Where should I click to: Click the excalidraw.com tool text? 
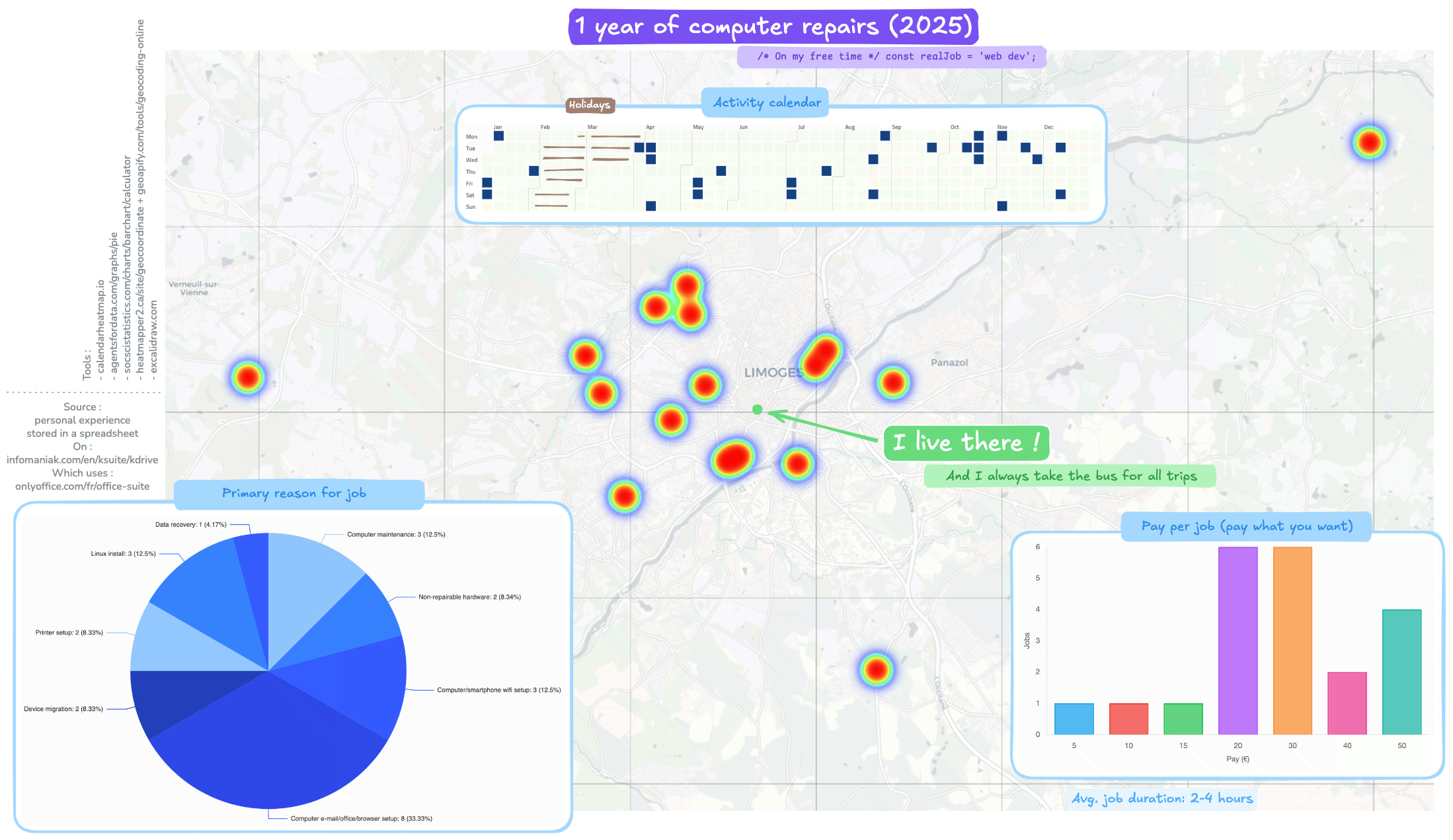(x=153, y=337)
